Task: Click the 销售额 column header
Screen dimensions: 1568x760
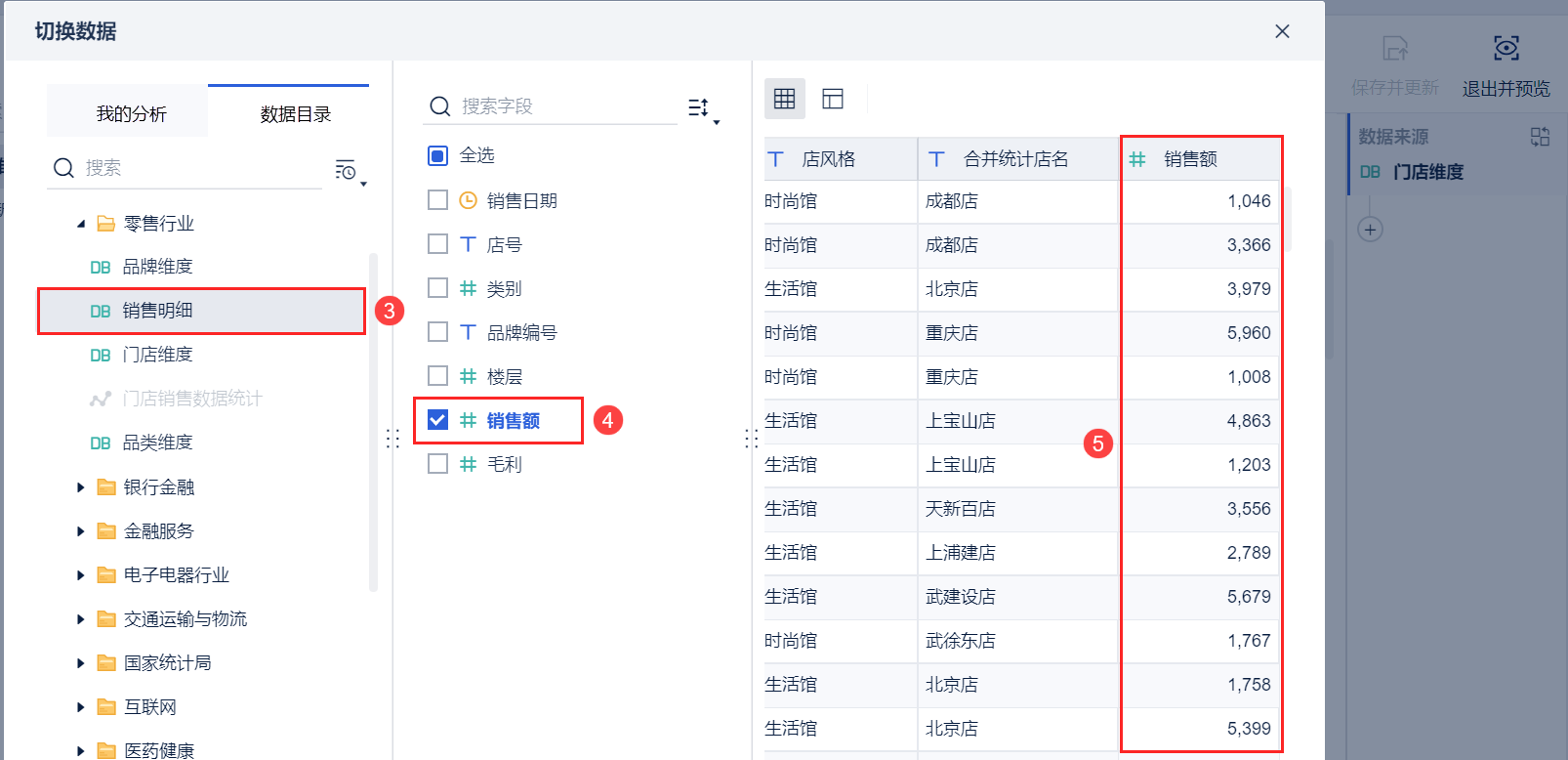Action: tap(1190, 159)
